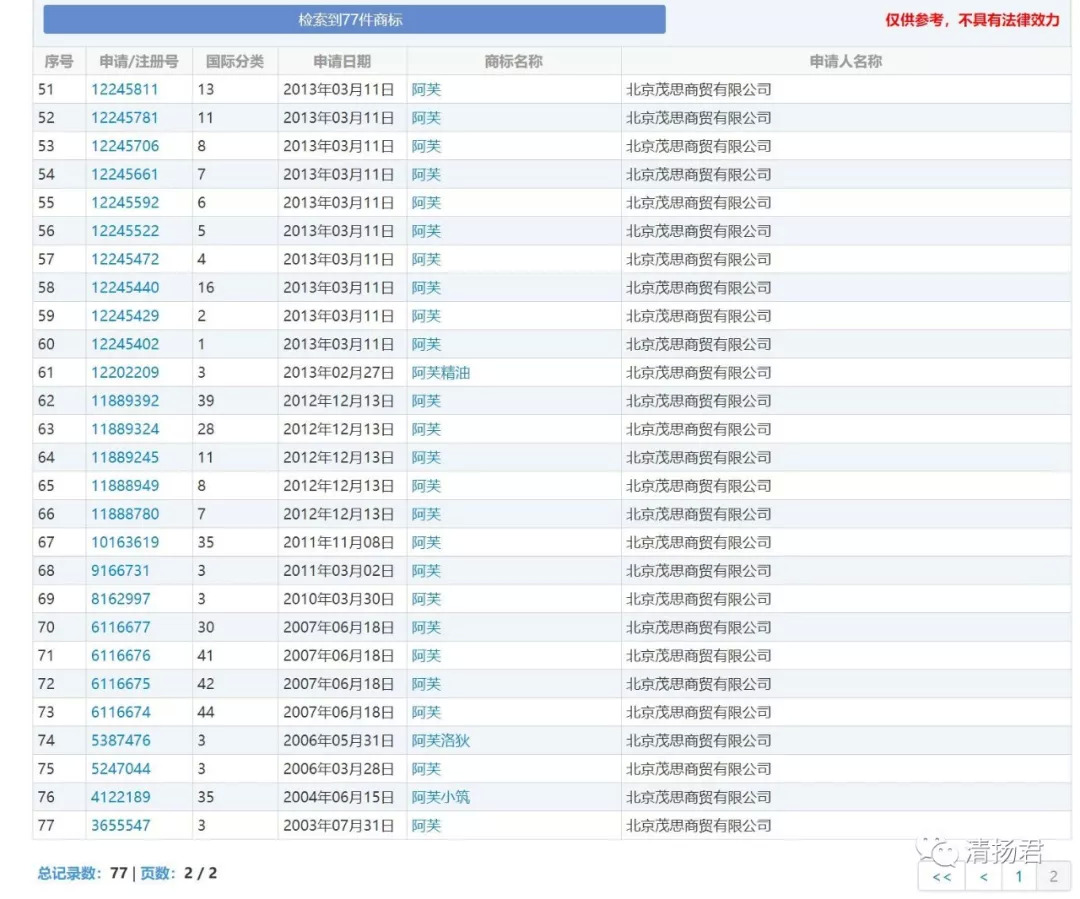Open registration number 3655547 link
The height and width of the screenshot is (899, 1080).
pos(120,825)
